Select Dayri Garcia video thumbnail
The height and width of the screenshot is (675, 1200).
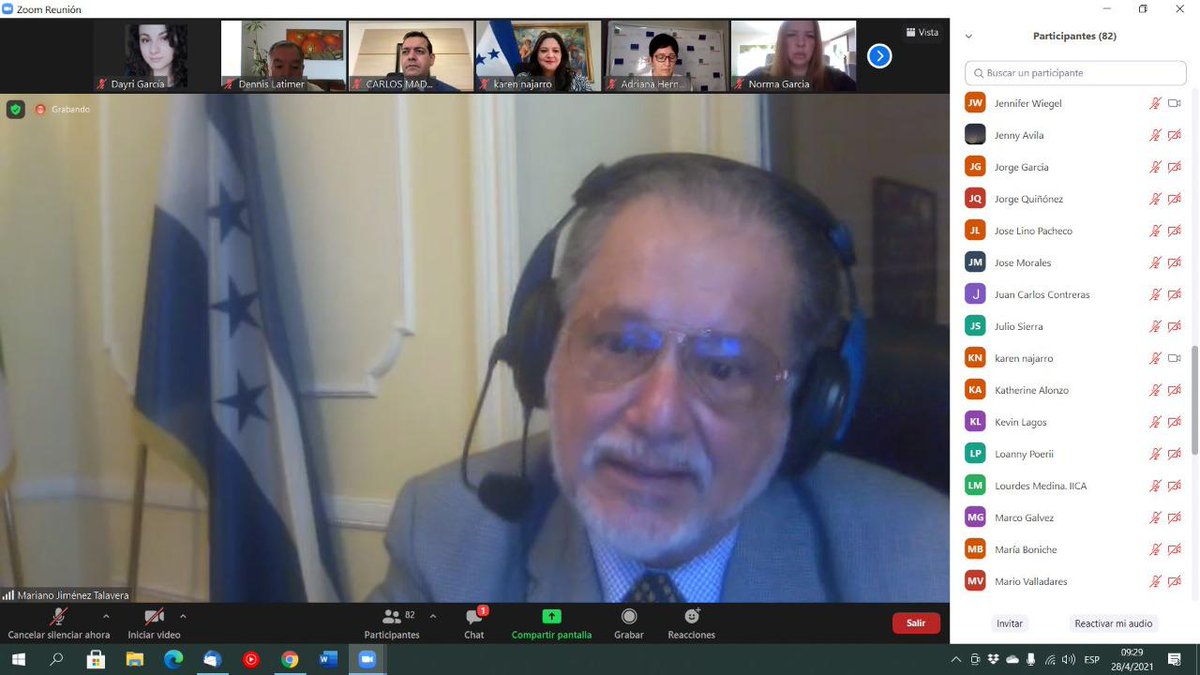point(156,56)
